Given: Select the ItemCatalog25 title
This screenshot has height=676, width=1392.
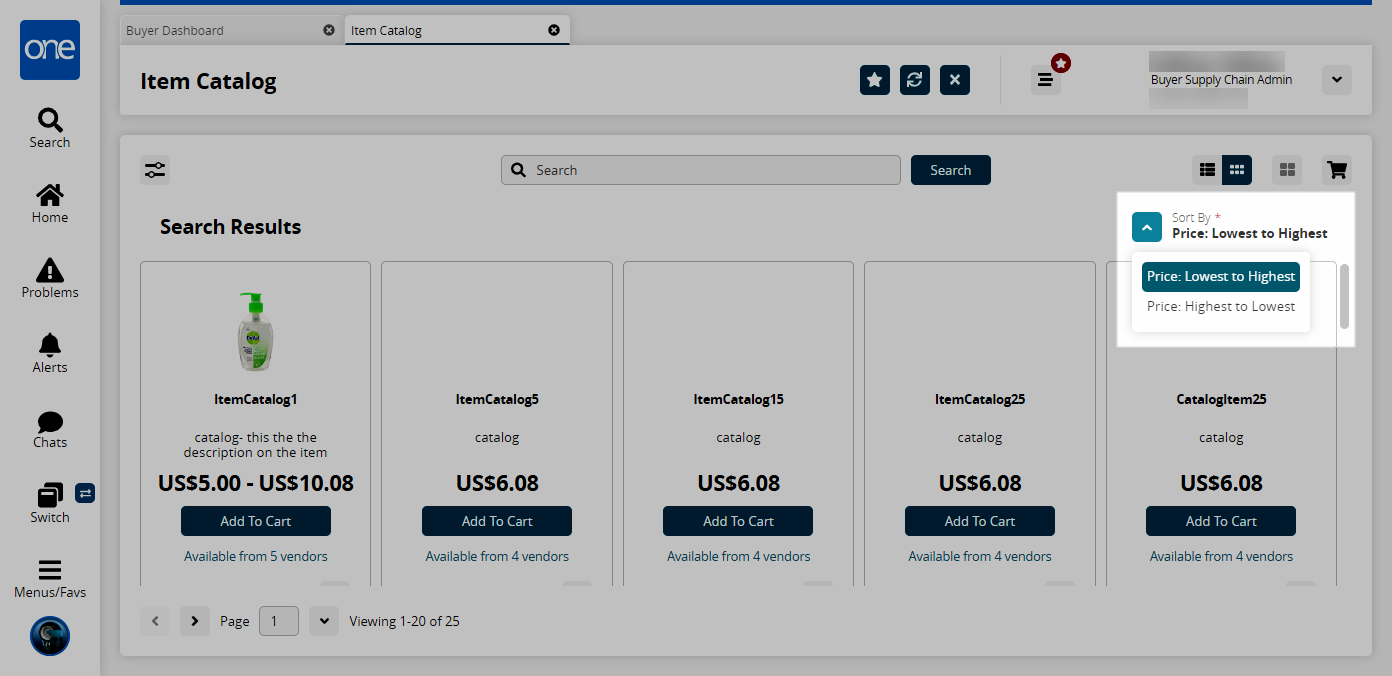Looking at the screenshot, I should pos(980,399).
